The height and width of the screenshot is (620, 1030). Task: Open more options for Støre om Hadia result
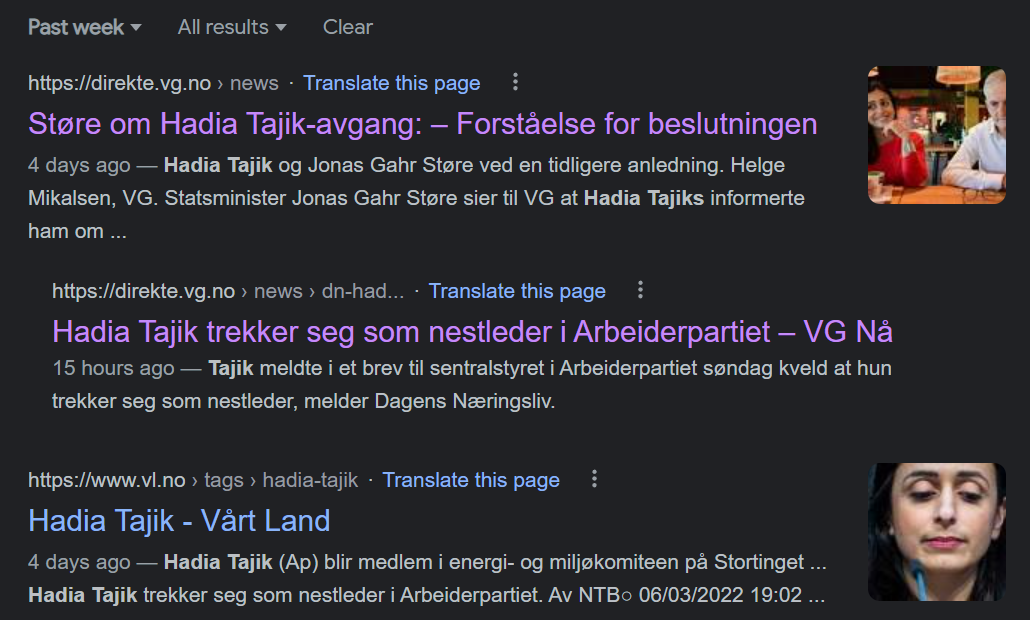[x=515, y=83]
